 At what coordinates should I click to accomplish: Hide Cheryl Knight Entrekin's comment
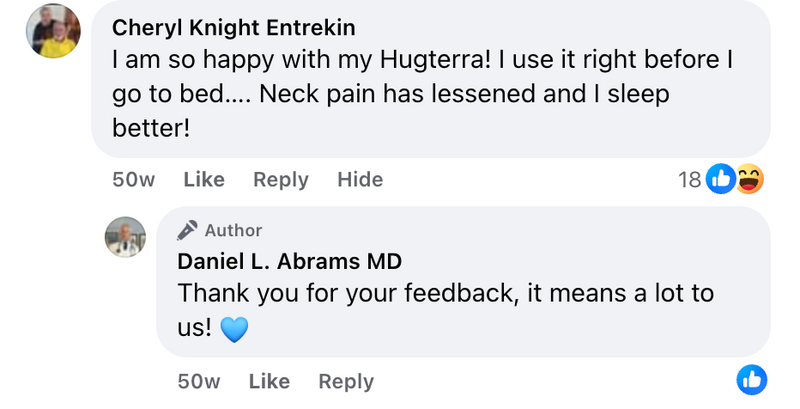tap(360, 180)
